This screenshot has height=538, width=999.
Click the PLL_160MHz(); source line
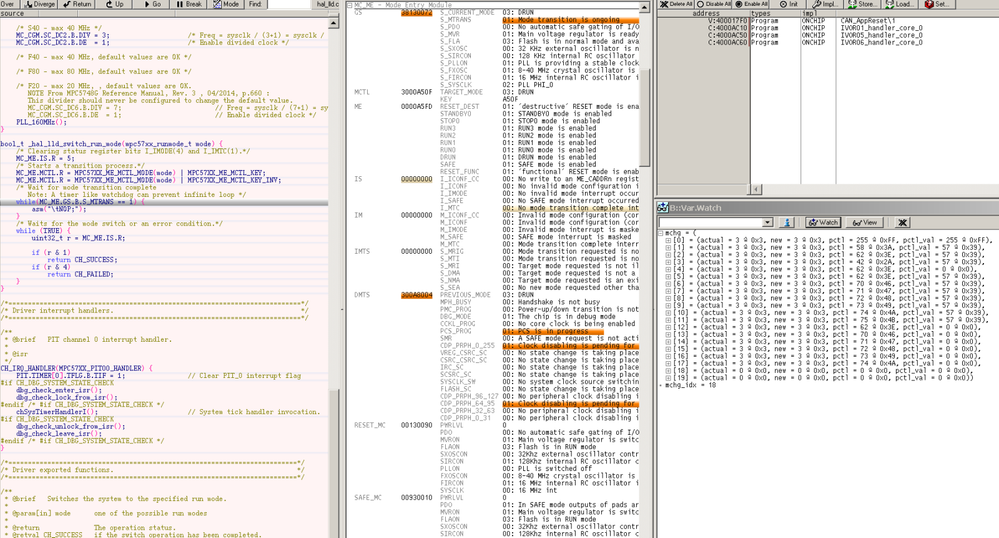41,122
